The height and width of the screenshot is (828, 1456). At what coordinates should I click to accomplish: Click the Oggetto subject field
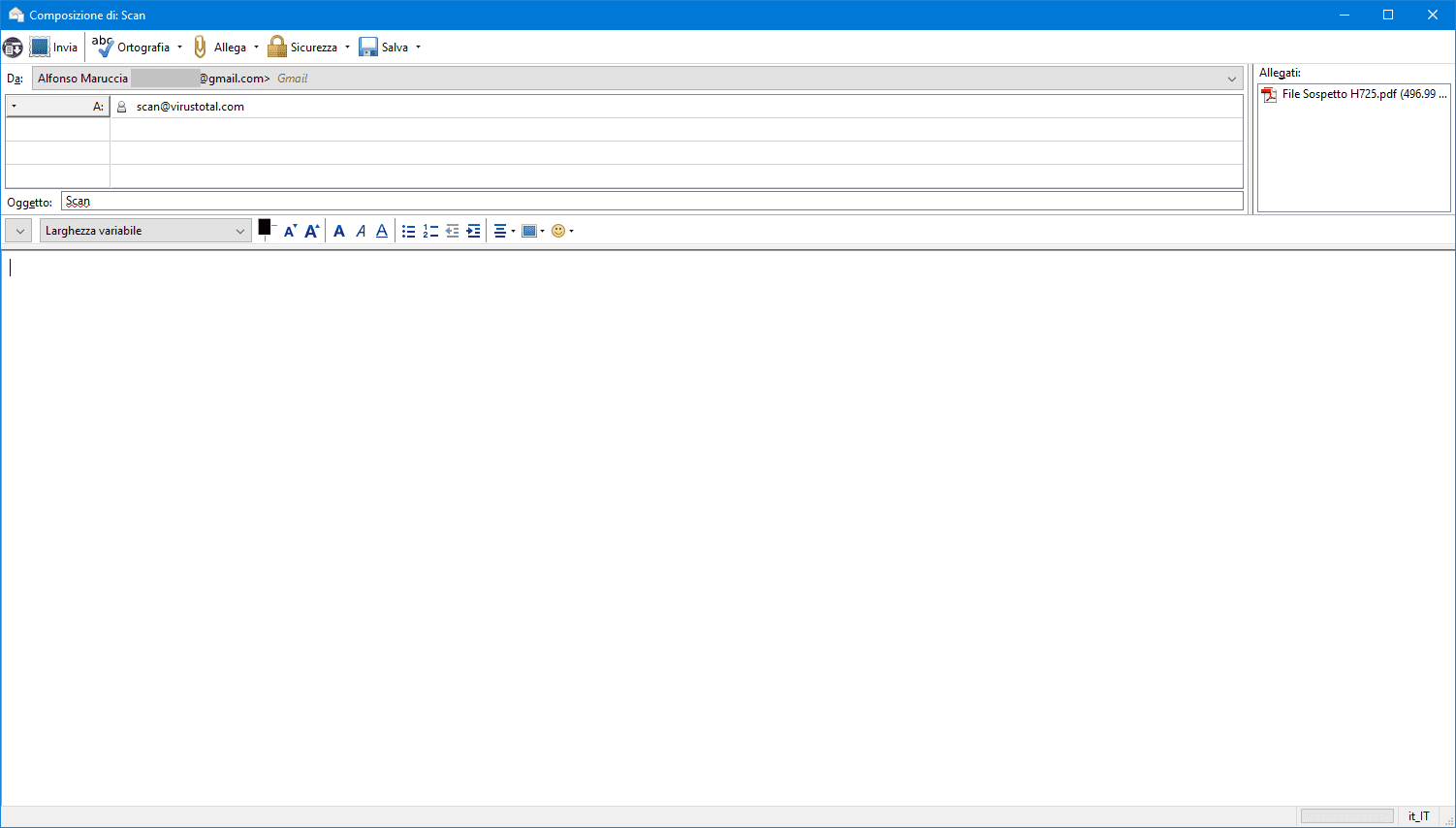(x=651, y=202)
